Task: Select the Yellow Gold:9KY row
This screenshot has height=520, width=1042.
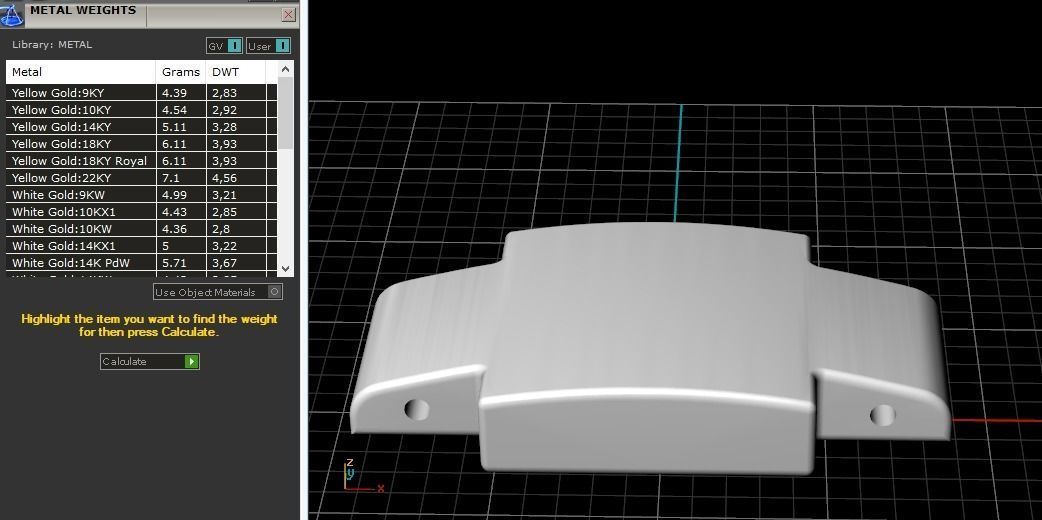Action: point(142,93)
